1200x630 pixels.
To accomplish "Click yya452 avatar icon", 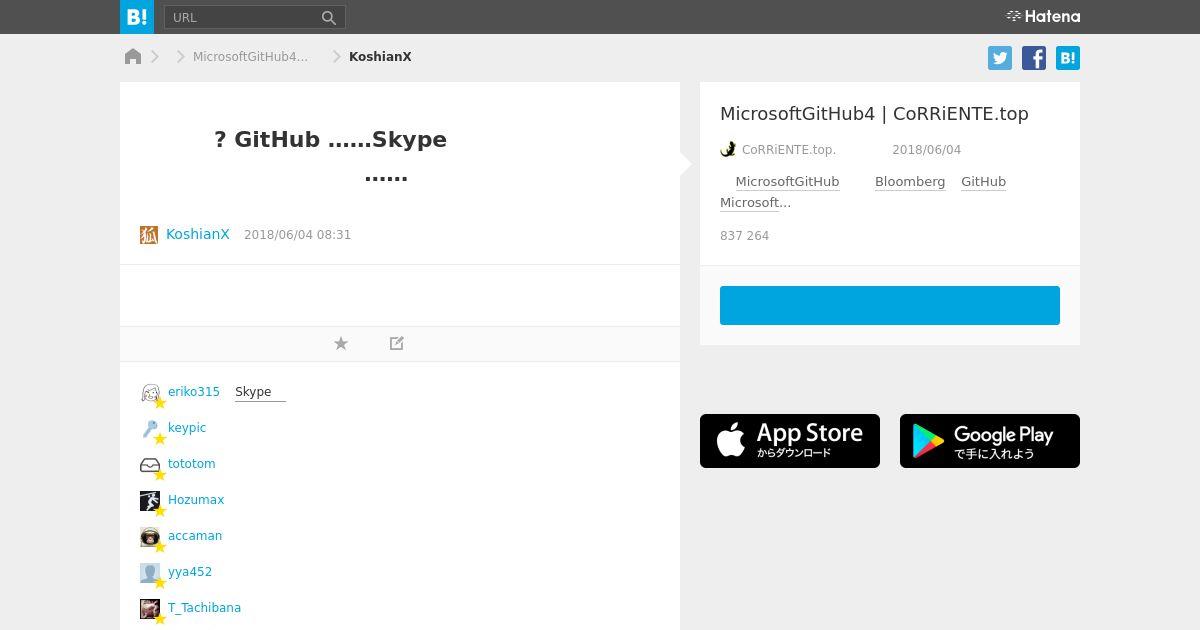I will tap(150, 573).
